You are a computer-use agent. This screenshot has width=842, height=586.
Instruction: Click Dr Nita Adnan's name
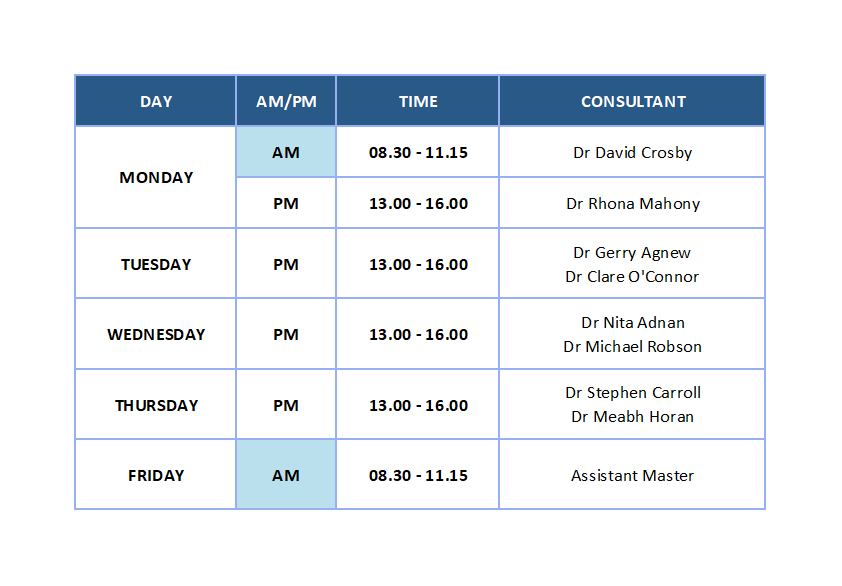coord(633,323)
